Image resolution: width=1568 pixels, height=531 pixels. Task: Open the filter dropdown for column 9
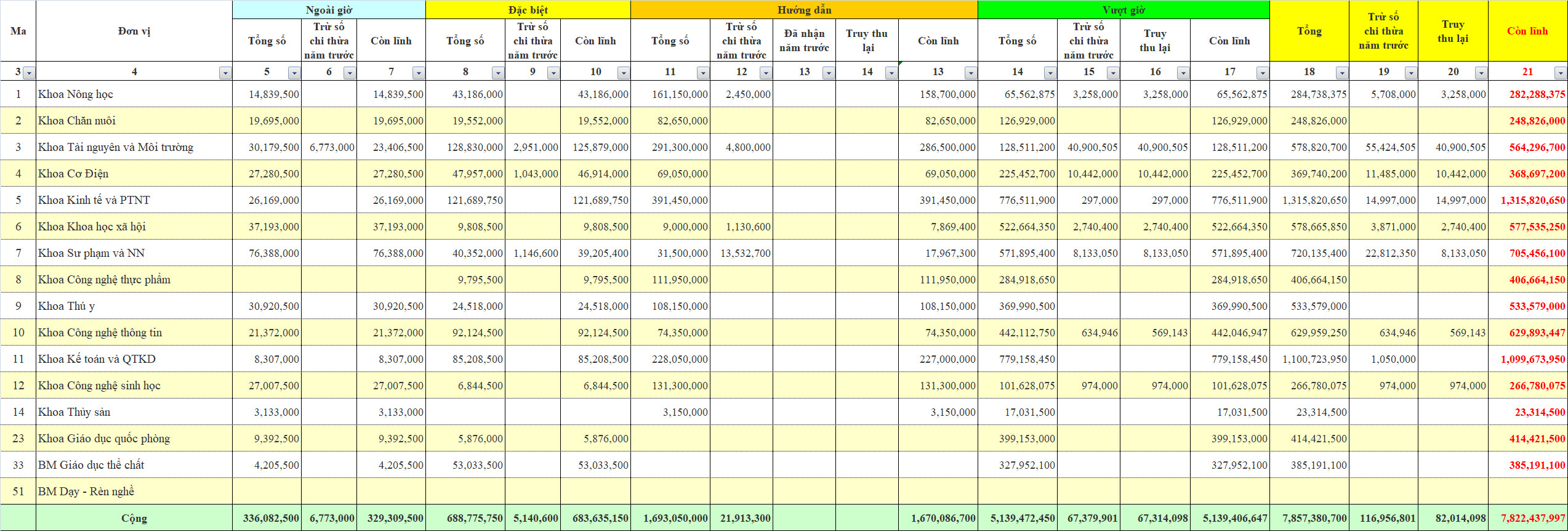553,73
